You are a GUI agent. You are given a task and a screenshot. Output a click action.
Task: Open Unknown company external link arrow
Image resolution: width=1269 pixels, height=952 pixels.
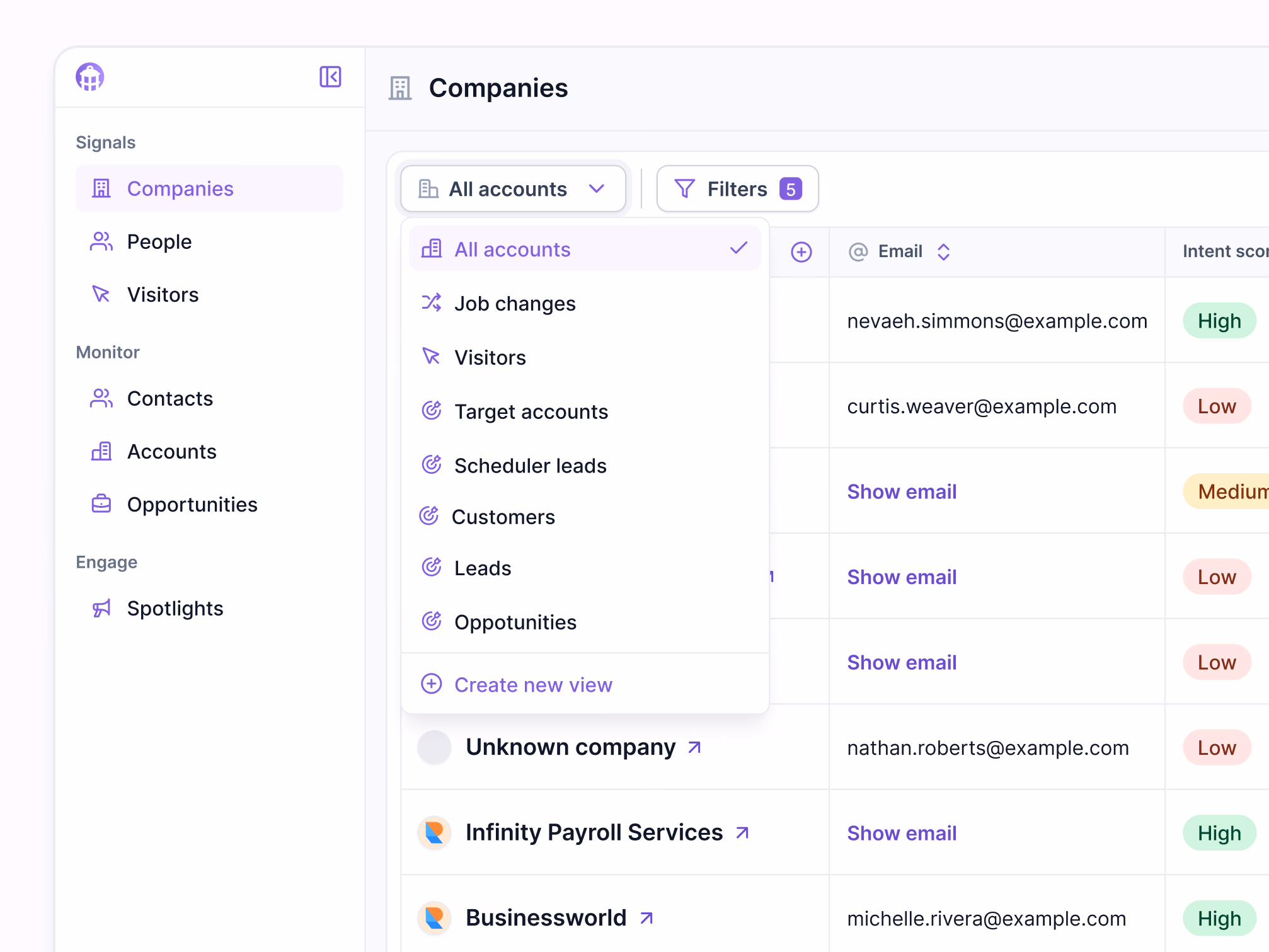tap(694, 747)
